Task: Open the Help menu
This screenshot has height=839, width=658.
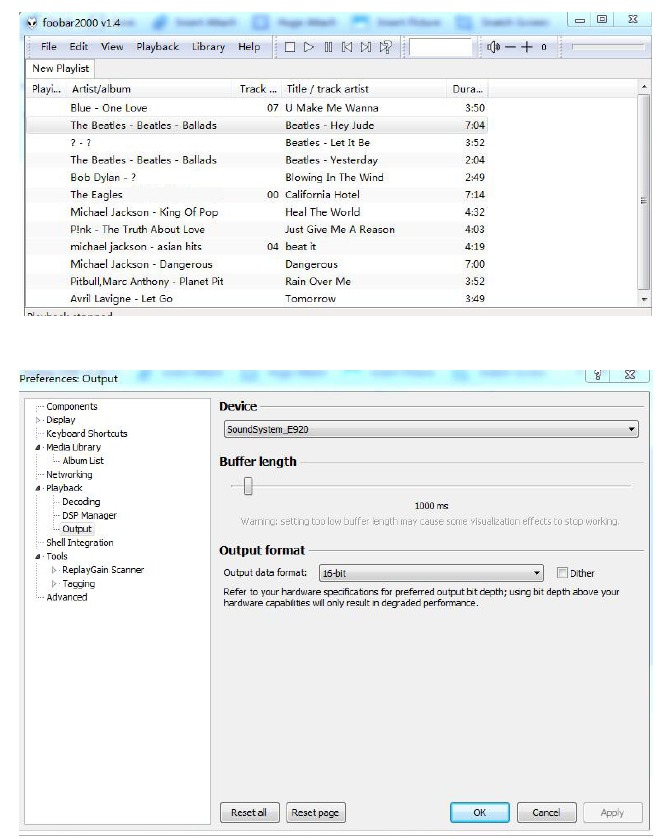Action: 249,47
